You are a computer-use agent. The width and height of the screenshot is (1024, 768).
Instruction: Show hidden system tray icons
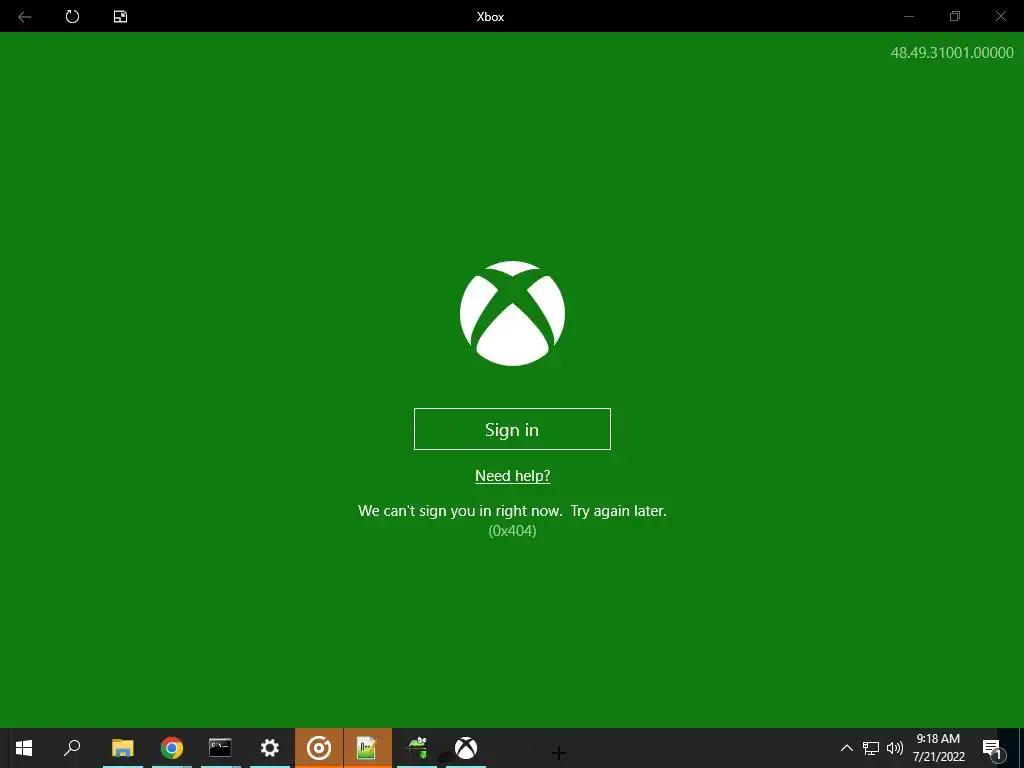tap(846, 748)
